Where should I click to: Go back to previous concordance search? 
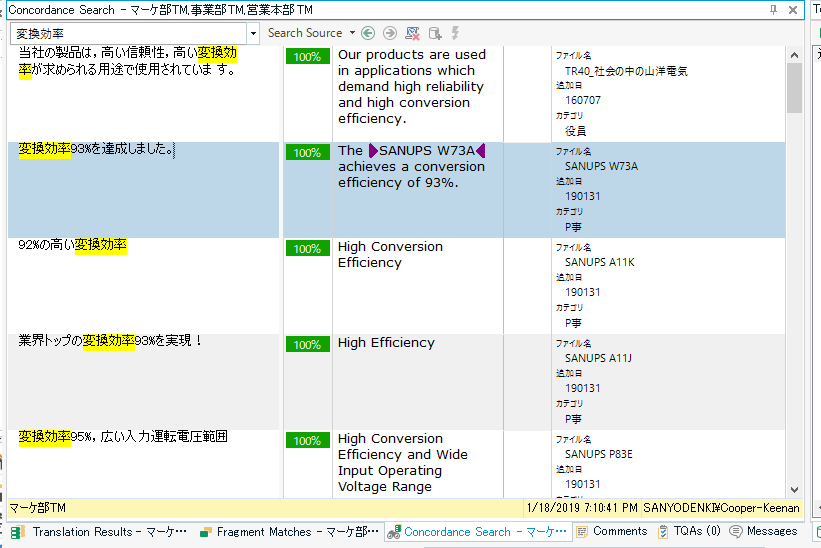[x=368, y=33]
